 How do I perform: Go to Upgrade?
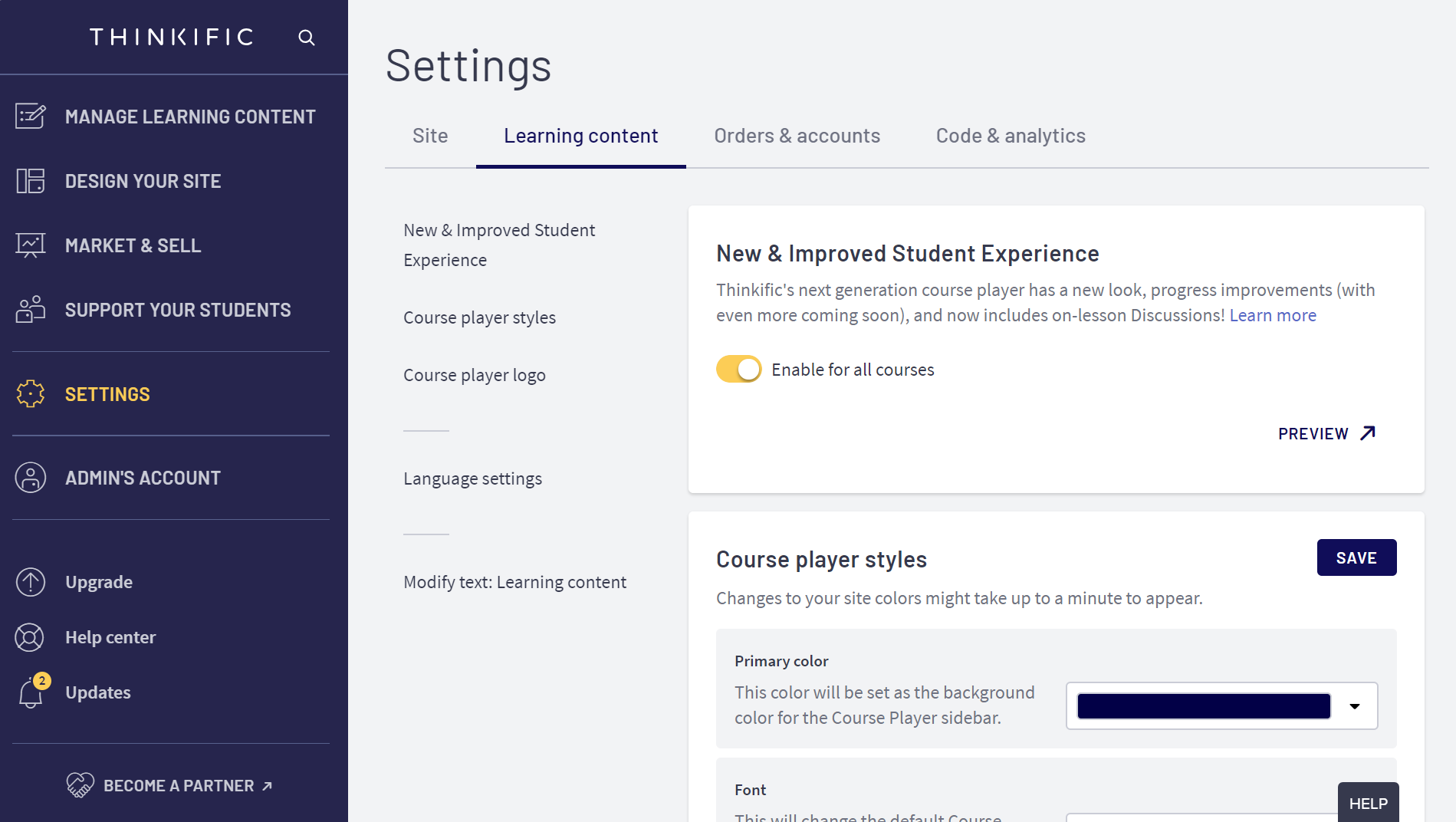(99, 582)
